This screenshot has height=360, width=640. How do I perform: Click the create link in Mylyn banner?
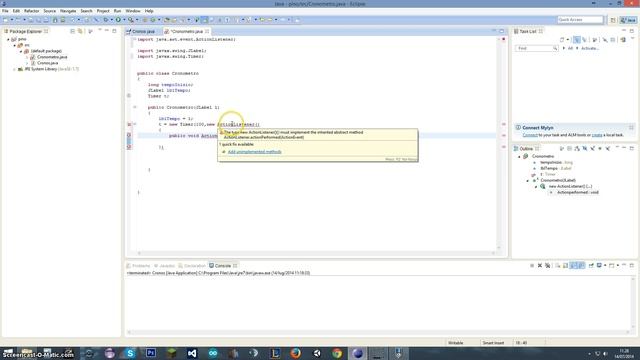coord(597,135)
